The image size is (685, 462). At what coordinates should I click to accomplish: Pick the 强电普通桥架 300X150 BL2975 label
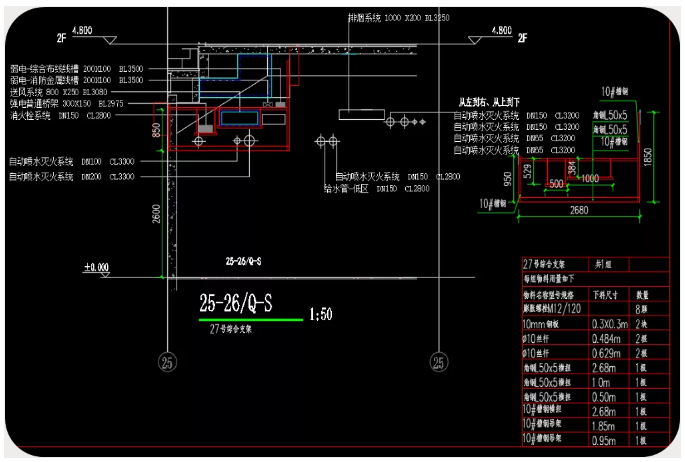click(x=67, y=104)
